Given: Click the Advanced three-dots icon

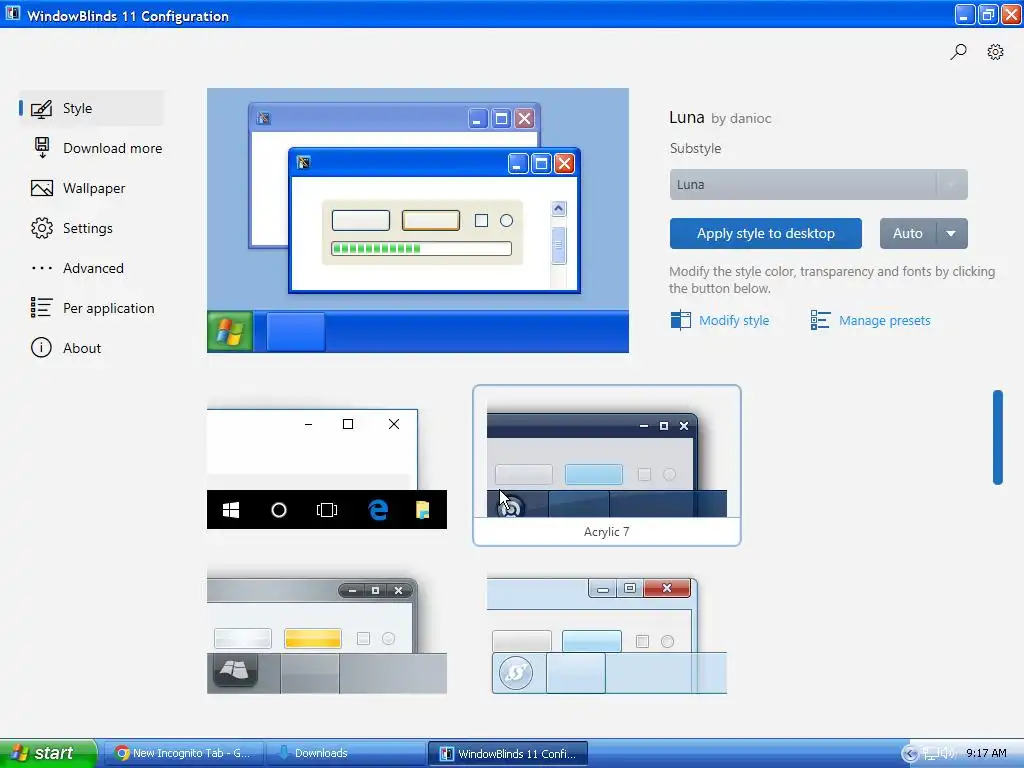Looking at the screenshot, I should (x=42, y=268).
